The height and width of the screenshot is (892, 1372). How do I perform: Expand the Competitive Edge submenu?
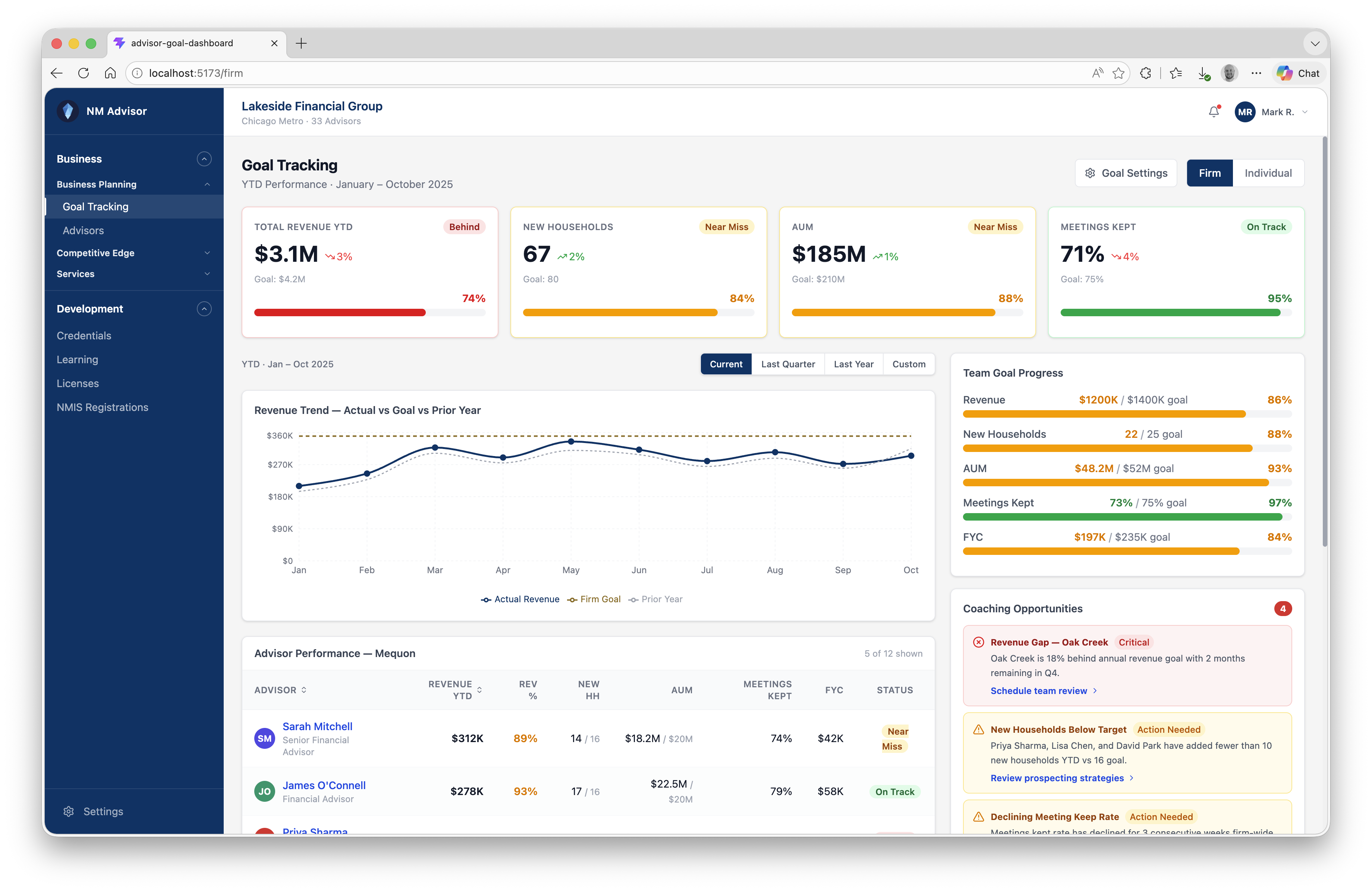pos(207,253)
